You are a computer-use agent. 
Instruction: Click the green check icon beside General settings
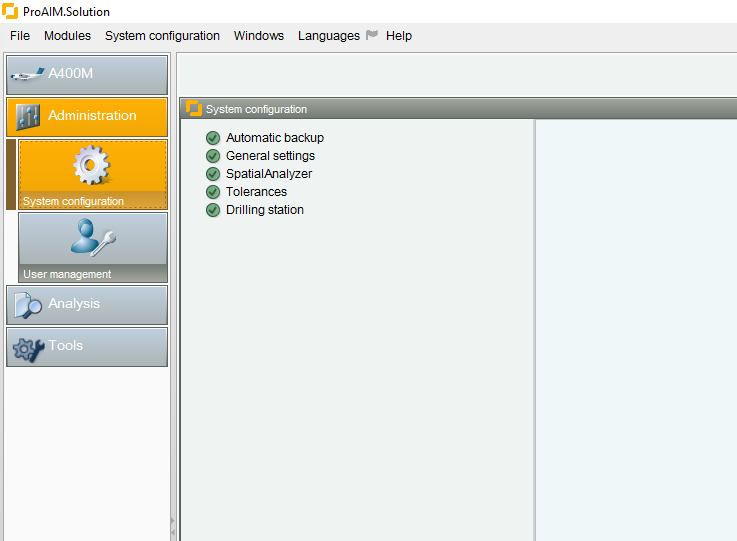pos(213,156)
